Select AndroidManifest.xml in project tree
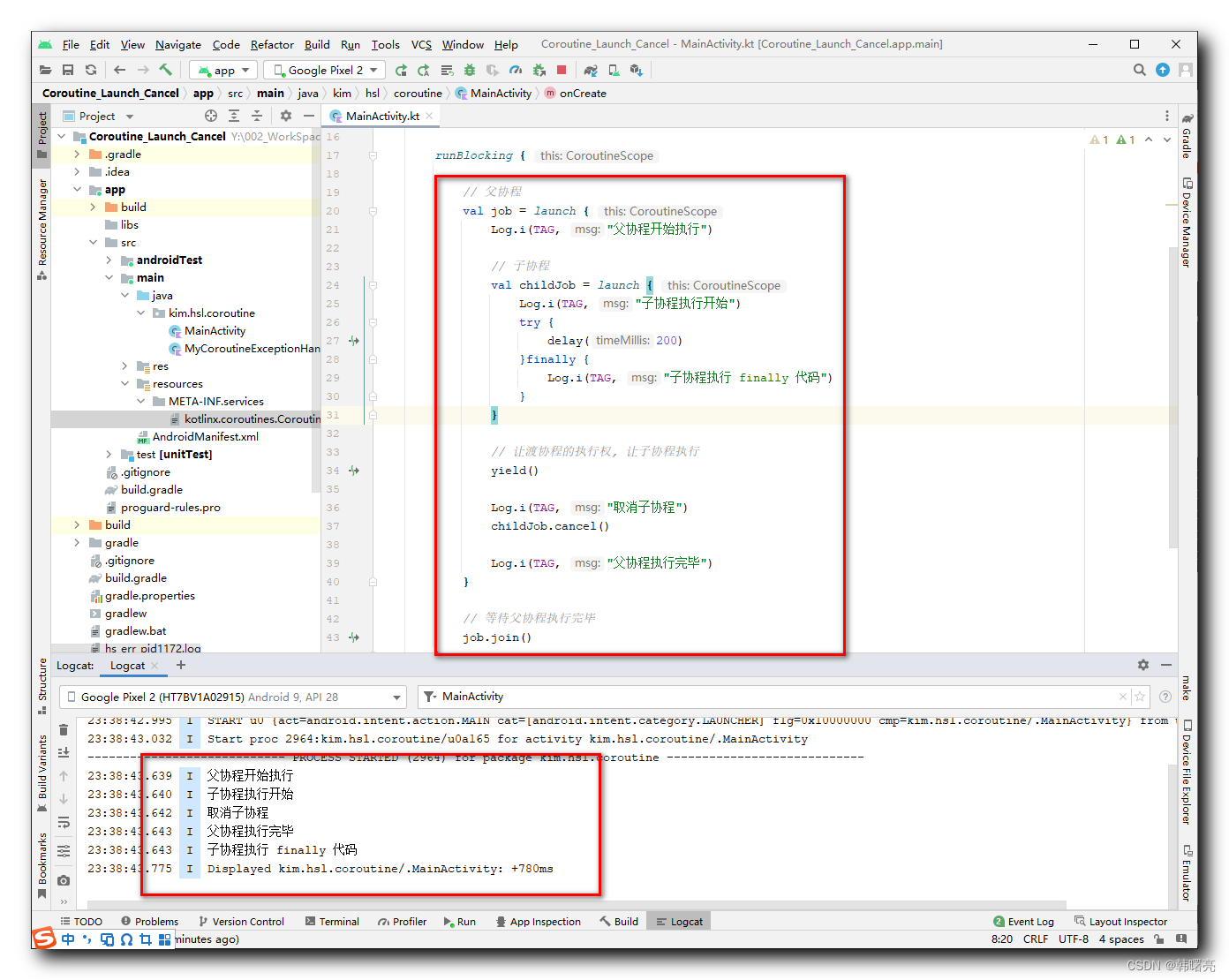Image resolution: width=1229 pixels, height=980 pixels. click(198, 437)
